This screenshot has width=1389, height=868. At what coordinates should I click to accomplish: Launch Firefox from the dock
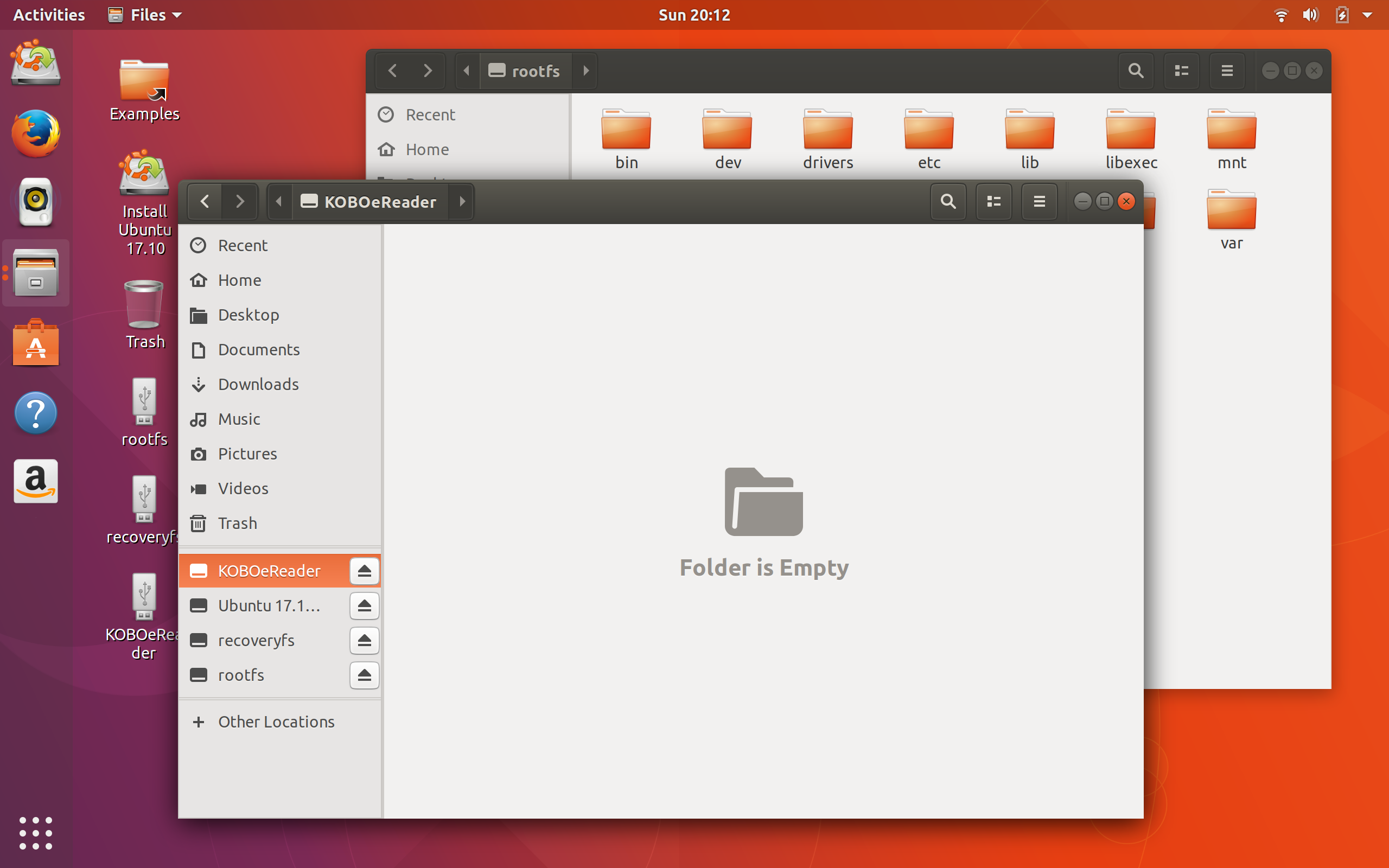36,133
